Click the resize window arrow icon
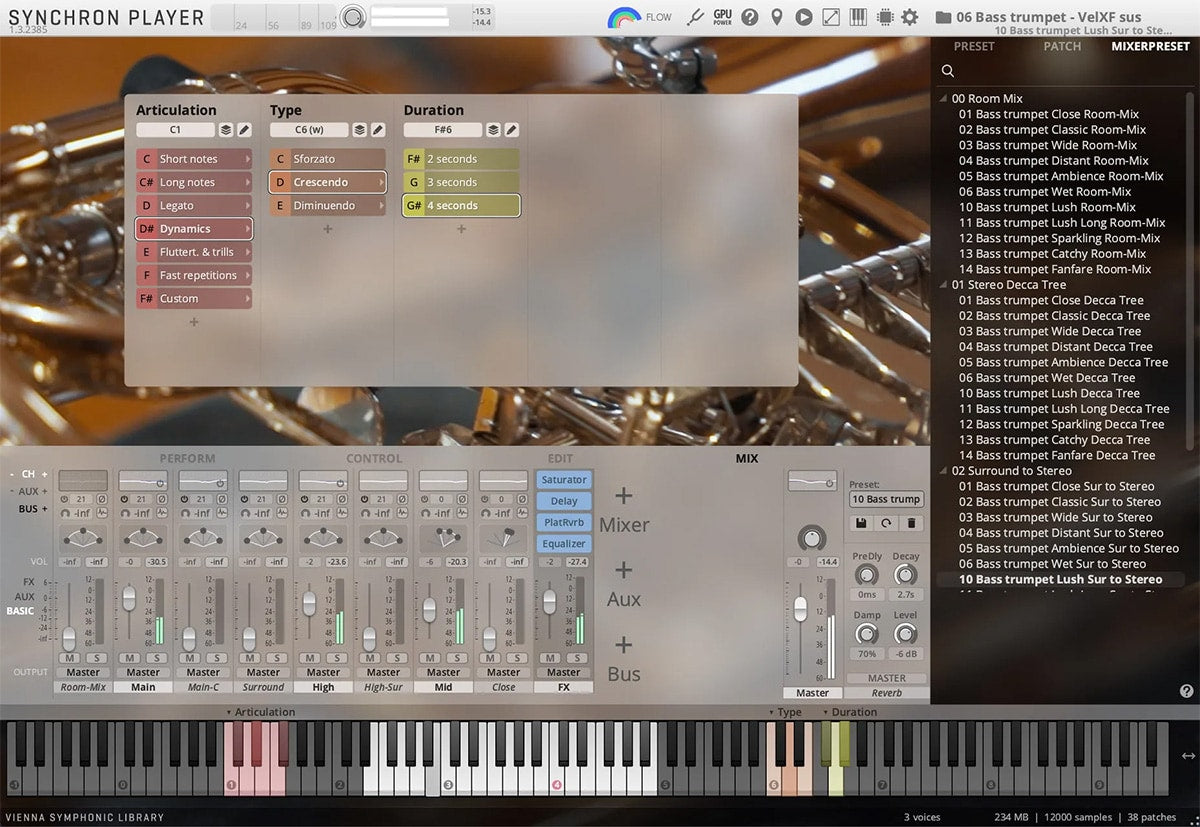 830,17
